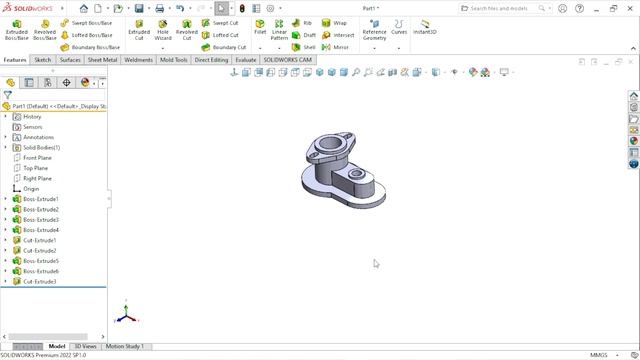Open the Motion Study 1 tab
Screen dimensions: 640x360
coord(124,346)
